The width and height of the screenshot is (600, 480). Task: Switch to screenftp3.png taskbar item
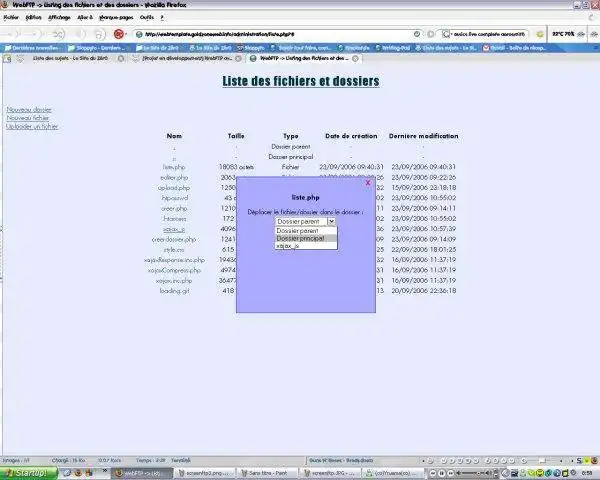pyautogui.click(x=206, y=473)
